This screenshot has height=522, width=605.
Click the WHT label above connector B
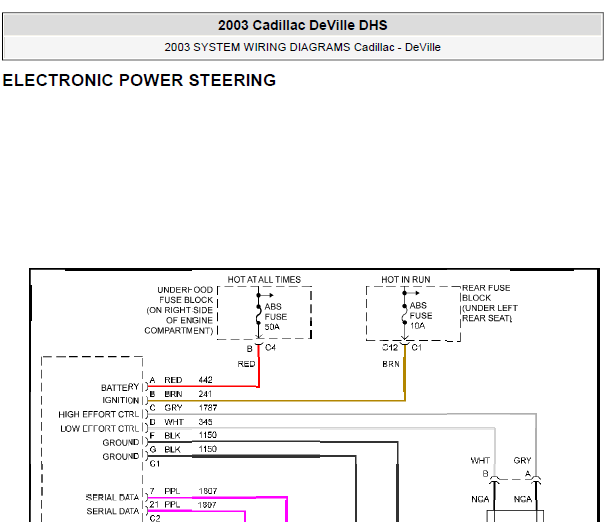pyautogui.click(x=480, y=461)
